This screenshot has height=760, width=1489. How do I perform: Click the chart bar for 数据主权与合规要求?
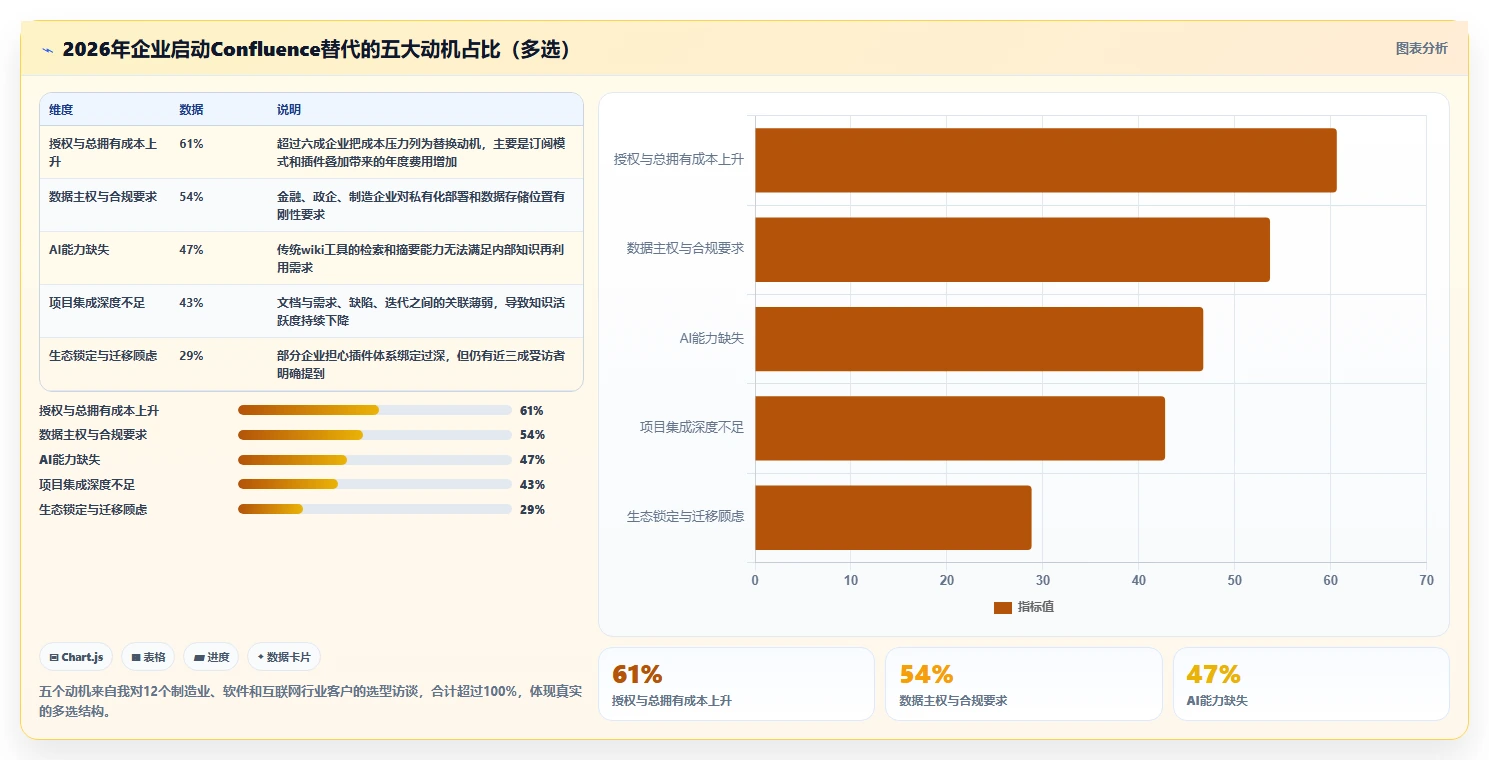(x=1012, y=249)
